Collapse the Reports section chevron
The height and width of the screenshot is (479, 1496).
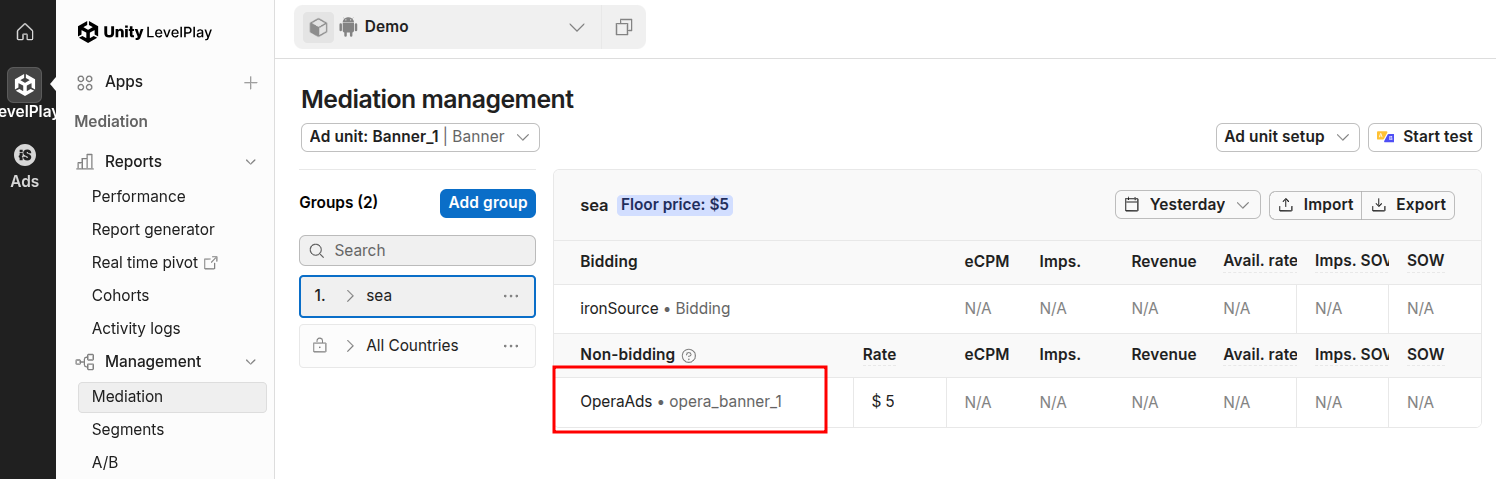(251, 162)
